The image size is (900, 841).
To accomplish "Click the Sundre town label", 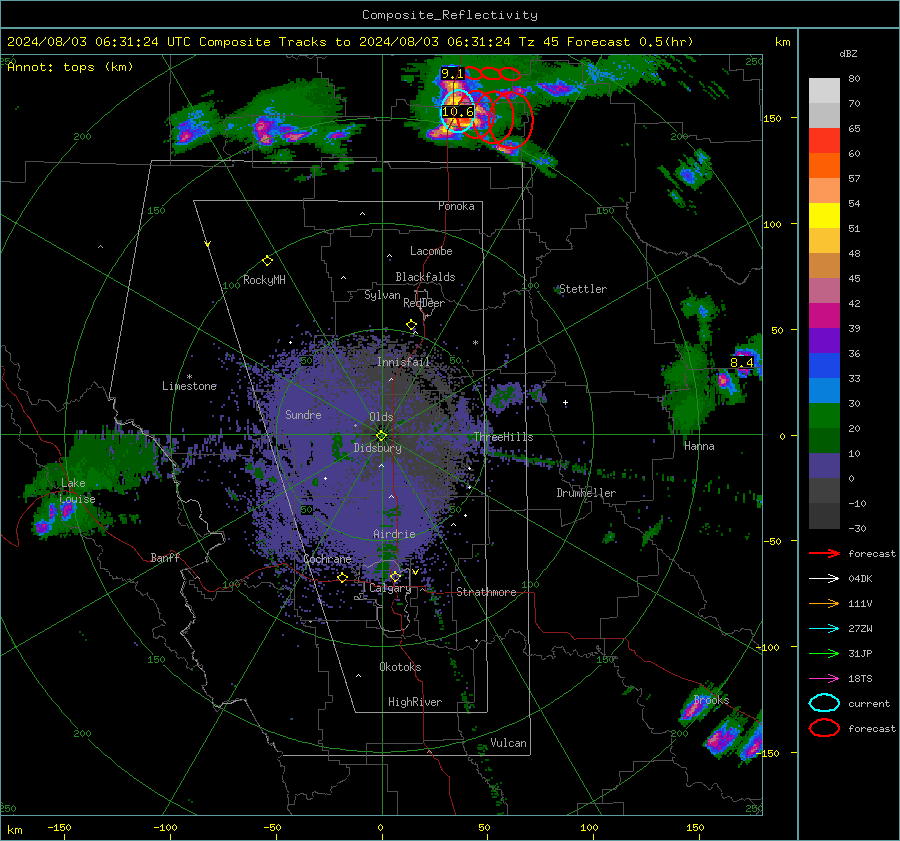I will point(303,414).
